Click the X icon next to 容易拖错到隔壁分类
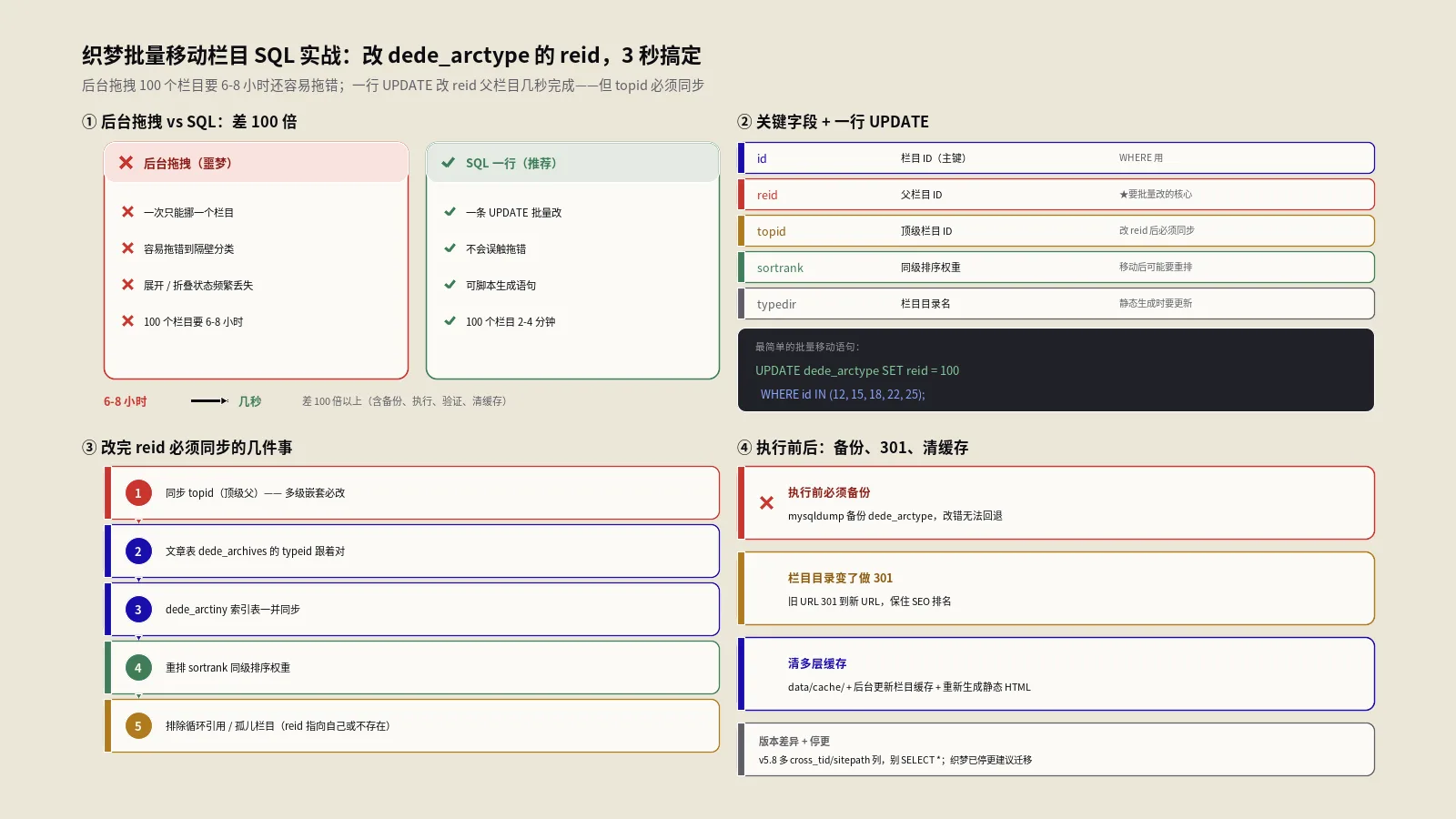 coord(127,248)
